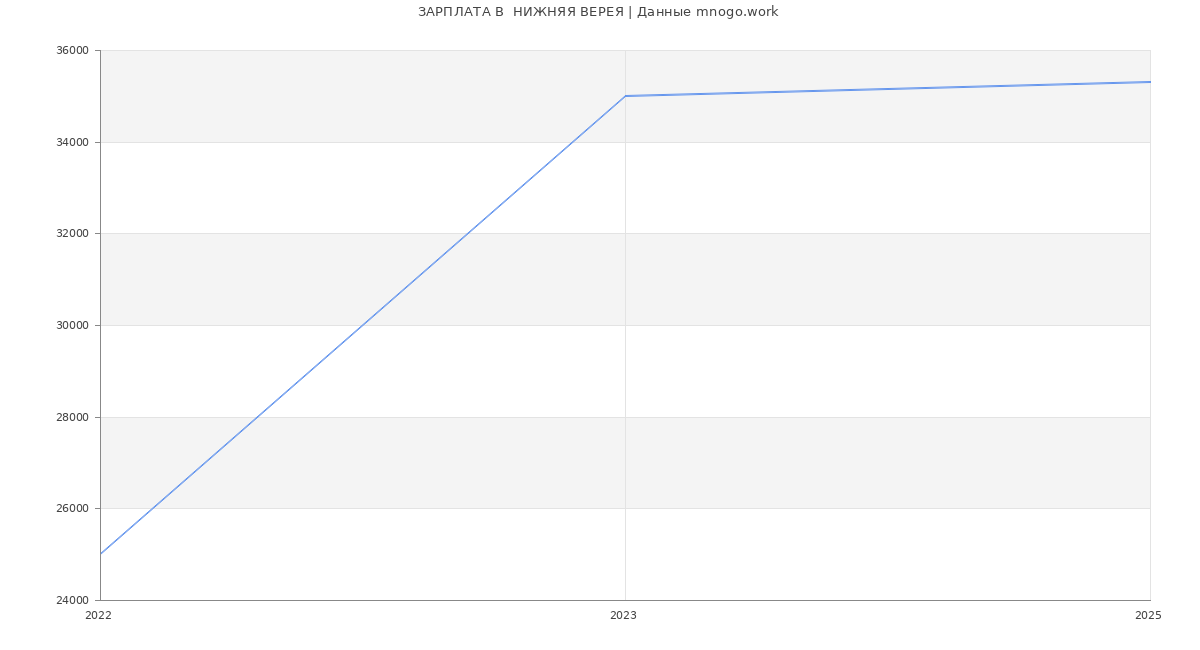The width and height of the screenshot is (1200, 650).
Task: Click the gray band between 26000 and 28000
Action: pyautogui.click(x=625, y=463)
